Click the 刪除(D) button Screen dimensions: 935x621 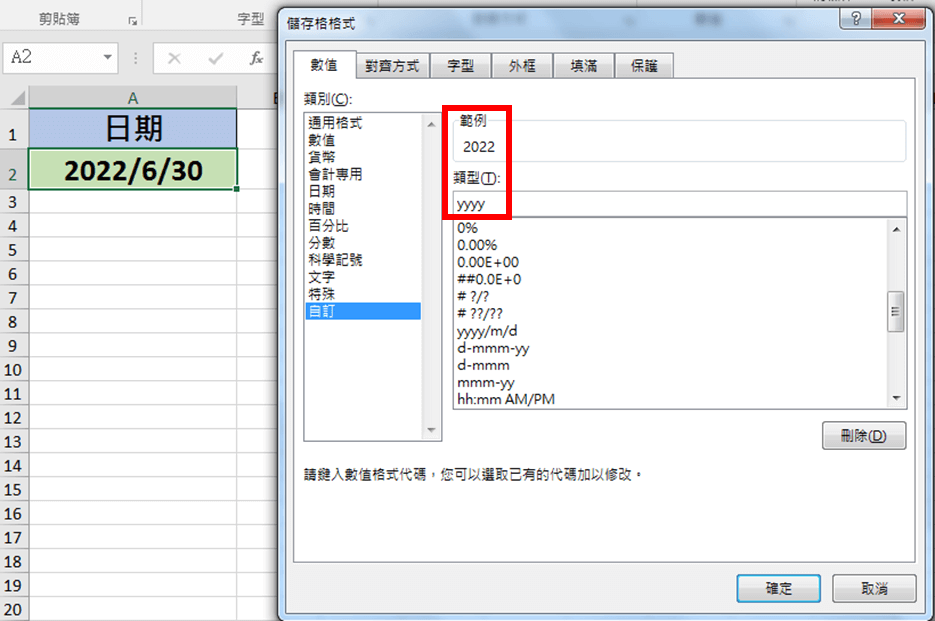tap(864, 436)
